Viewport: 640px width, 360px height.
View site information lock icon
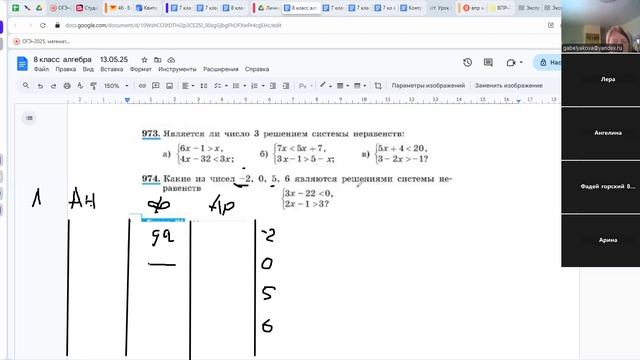click(x=58, y=25)
